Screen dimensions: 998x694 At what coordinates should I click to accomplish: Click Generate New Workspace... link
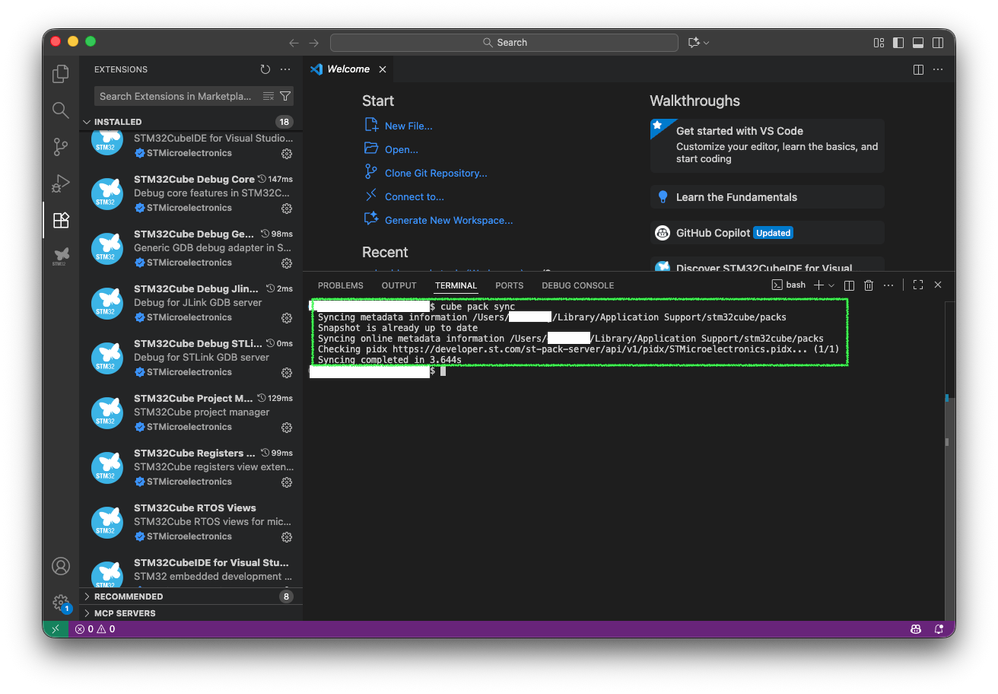[x=449, y=220]
